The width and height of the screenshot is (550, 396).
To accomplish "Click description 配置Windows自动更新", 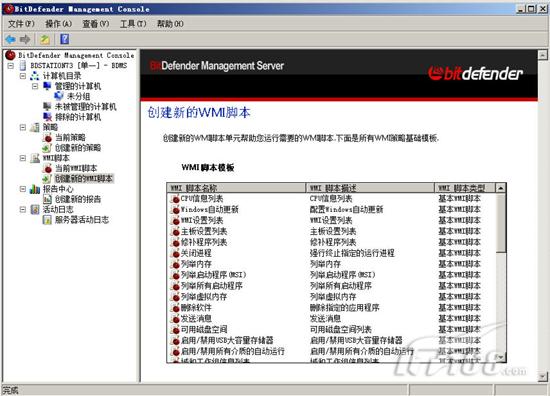I will coord(347,210).
